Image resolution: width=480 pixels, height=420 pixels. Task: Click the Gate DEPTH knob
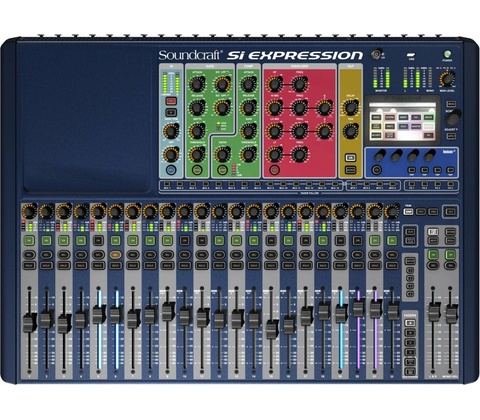point(197,131)
